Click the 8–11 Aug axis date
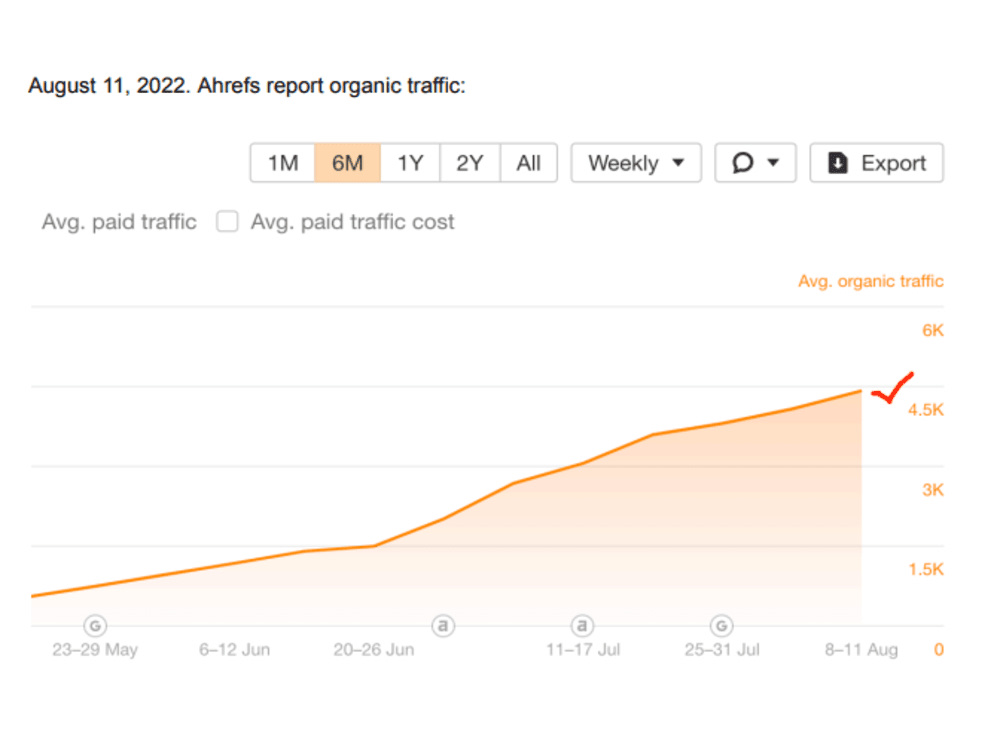Screen dimensions: 1000x750 click(x=861, y=650)
